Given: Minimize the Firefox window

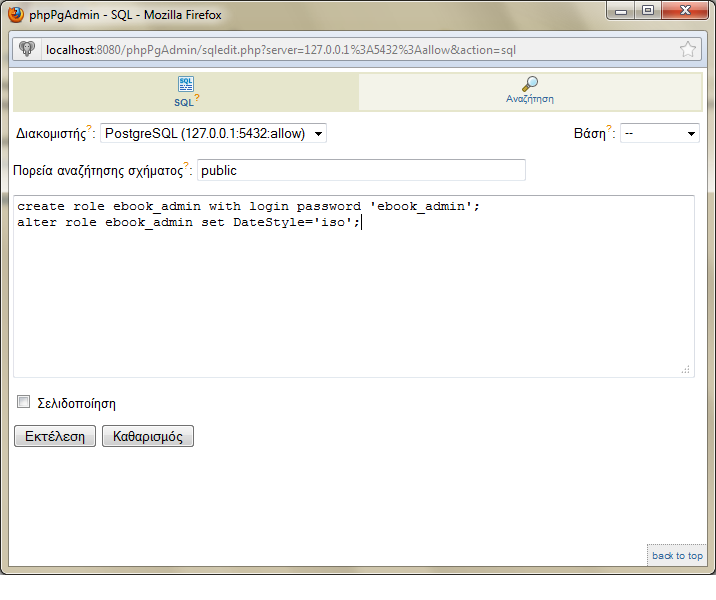Looking at the screenshot, I should [621, 11].
